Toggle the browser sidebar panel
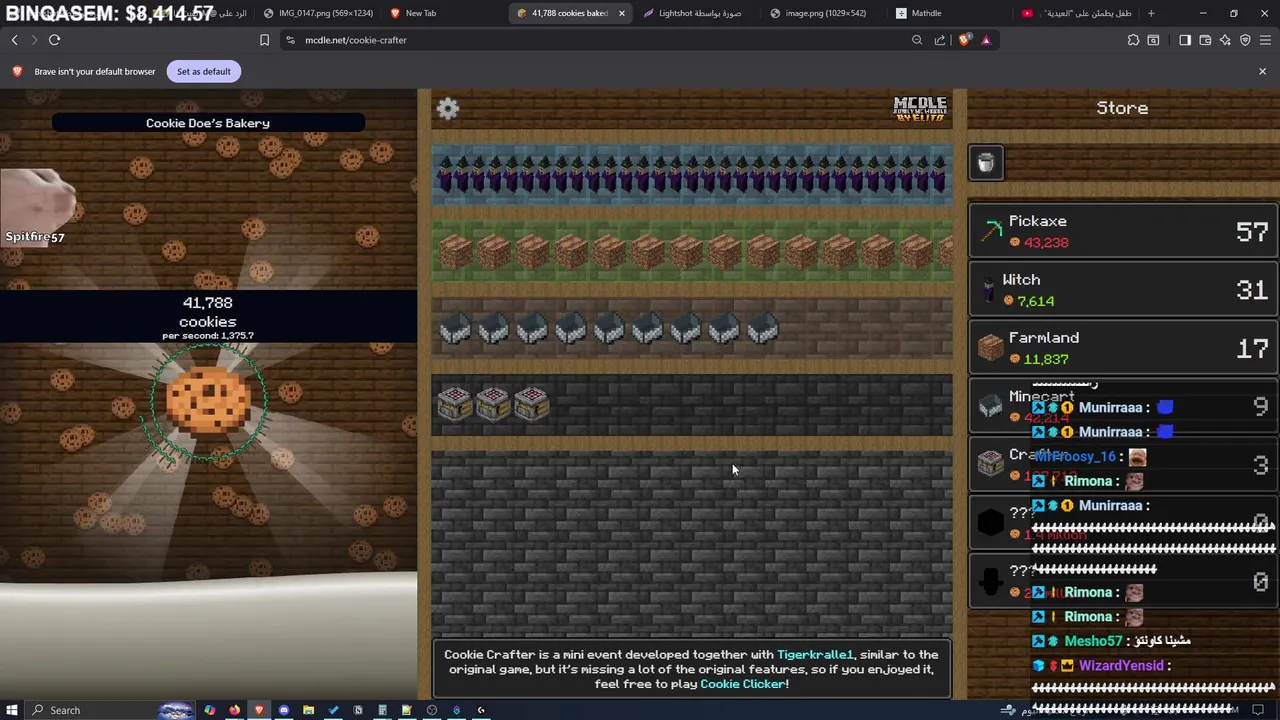 point(1185,40)
